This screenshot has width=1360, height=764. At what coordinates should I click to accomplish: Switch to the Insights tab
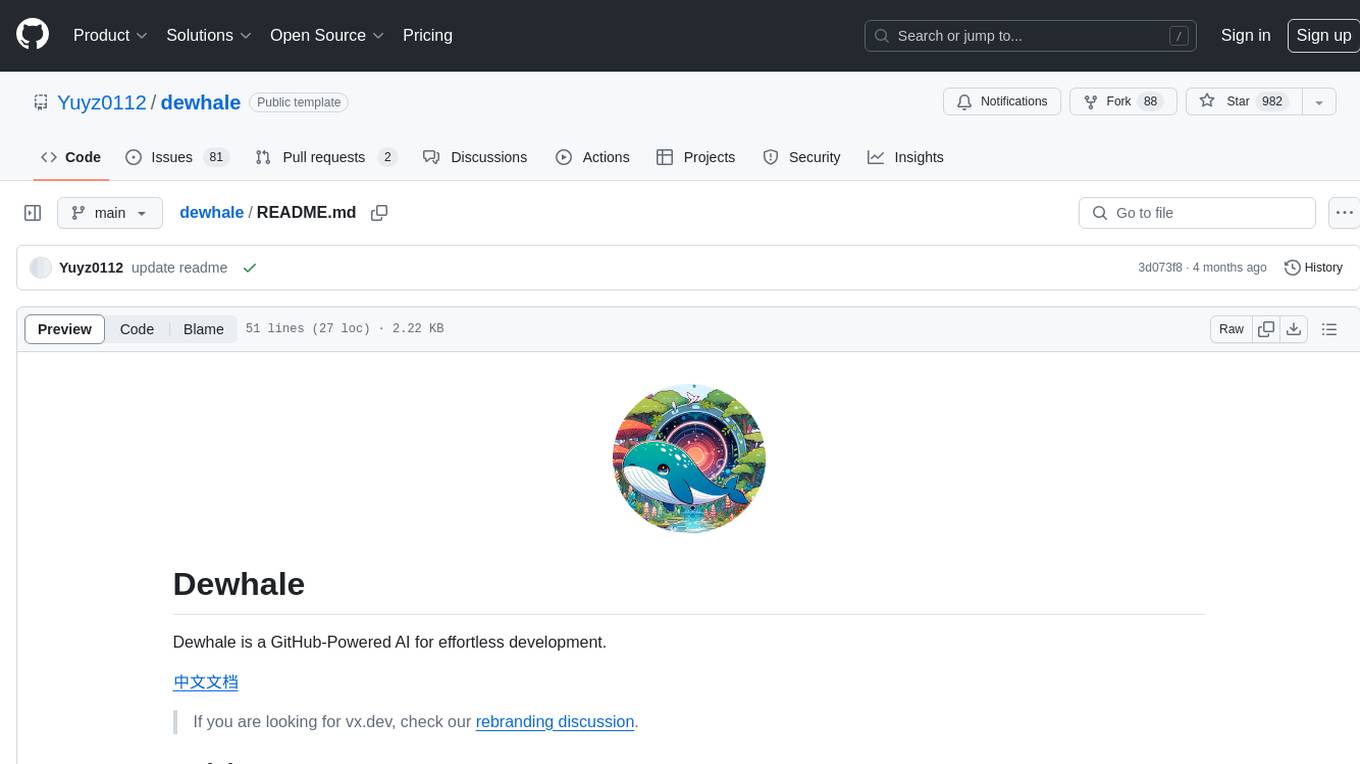(x=905, y=157)
